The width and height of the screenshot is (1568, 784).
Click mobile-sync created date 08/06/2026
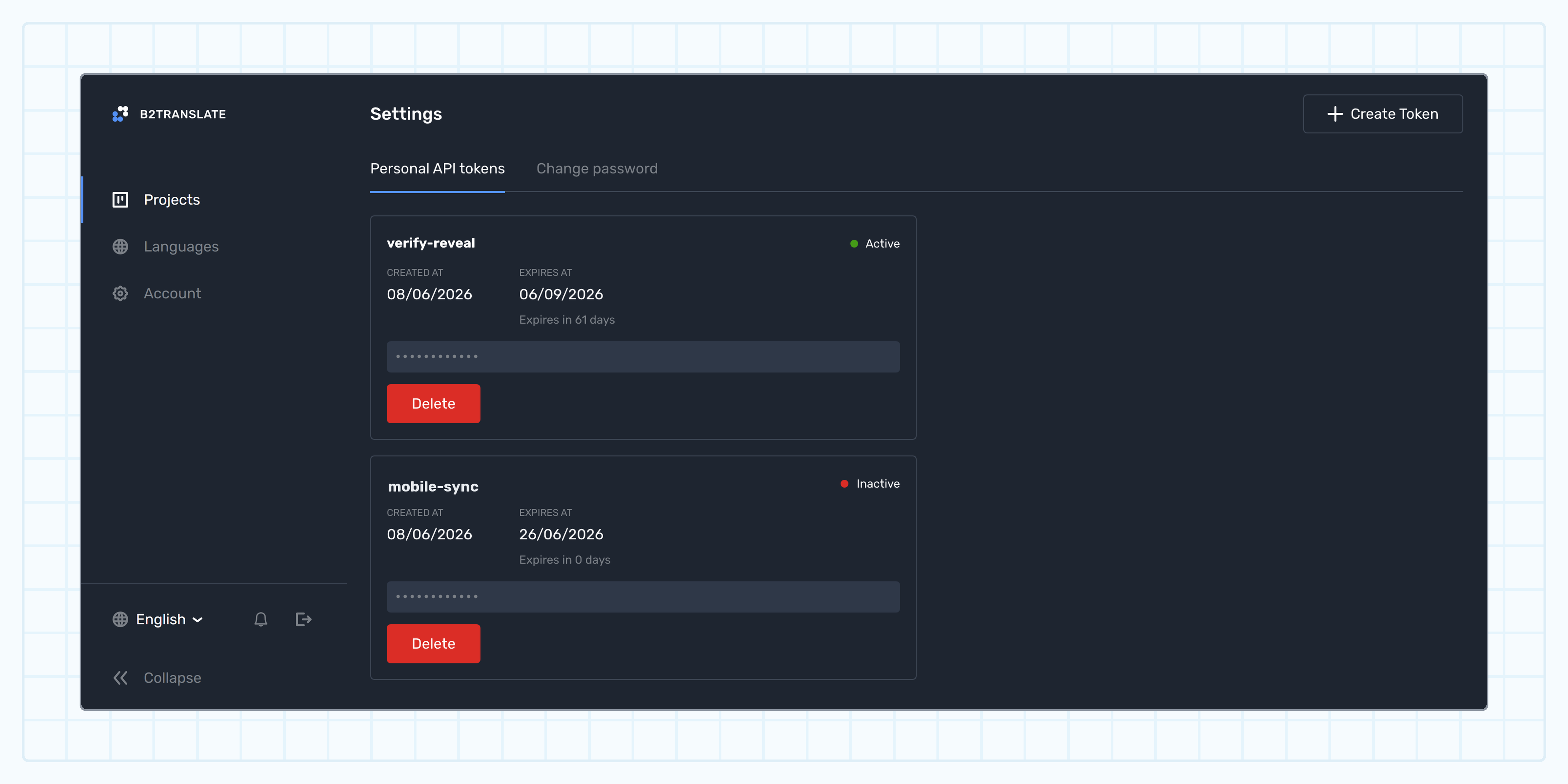[x=429, y=534]
